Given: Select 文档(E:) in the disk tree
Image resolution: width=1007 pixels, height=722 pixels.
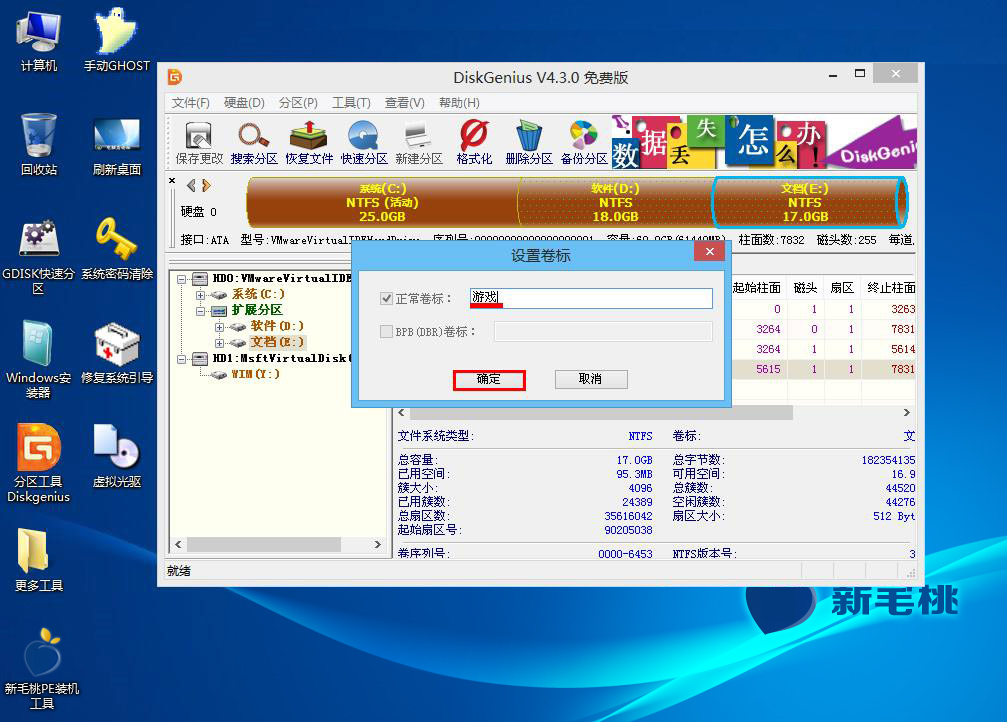Looking at the screenshot, I should [277, 342].
